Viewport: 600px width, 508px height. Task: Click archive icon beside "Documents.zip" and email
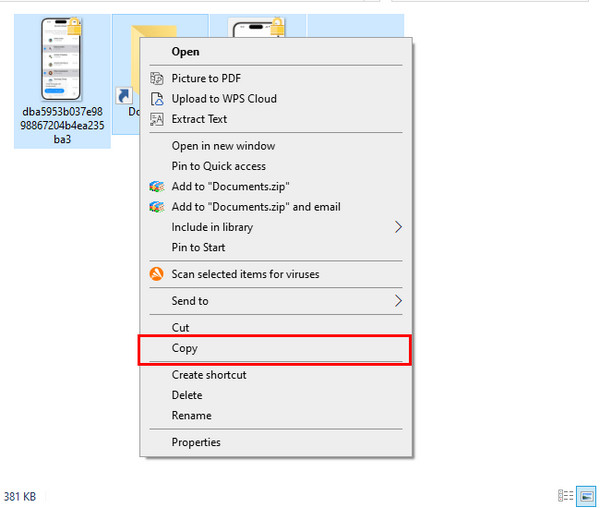(x=156, y=207)
